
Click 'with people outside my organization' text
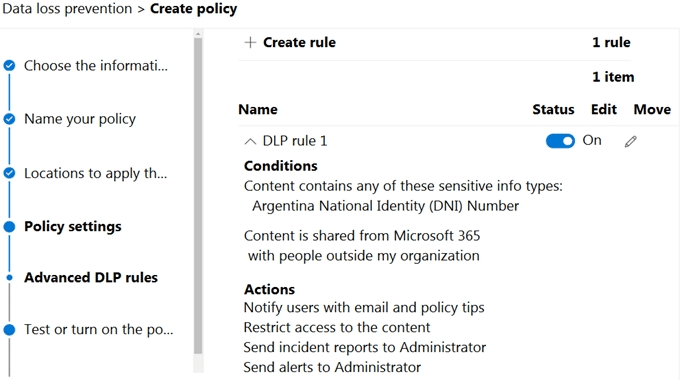[364, 256]
